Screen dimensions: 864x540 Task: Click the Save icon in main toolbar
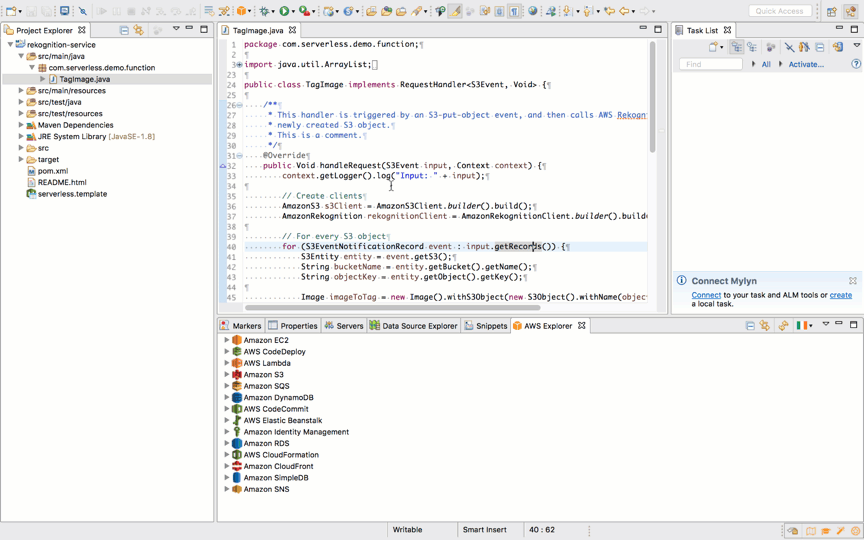pos(30,11)
